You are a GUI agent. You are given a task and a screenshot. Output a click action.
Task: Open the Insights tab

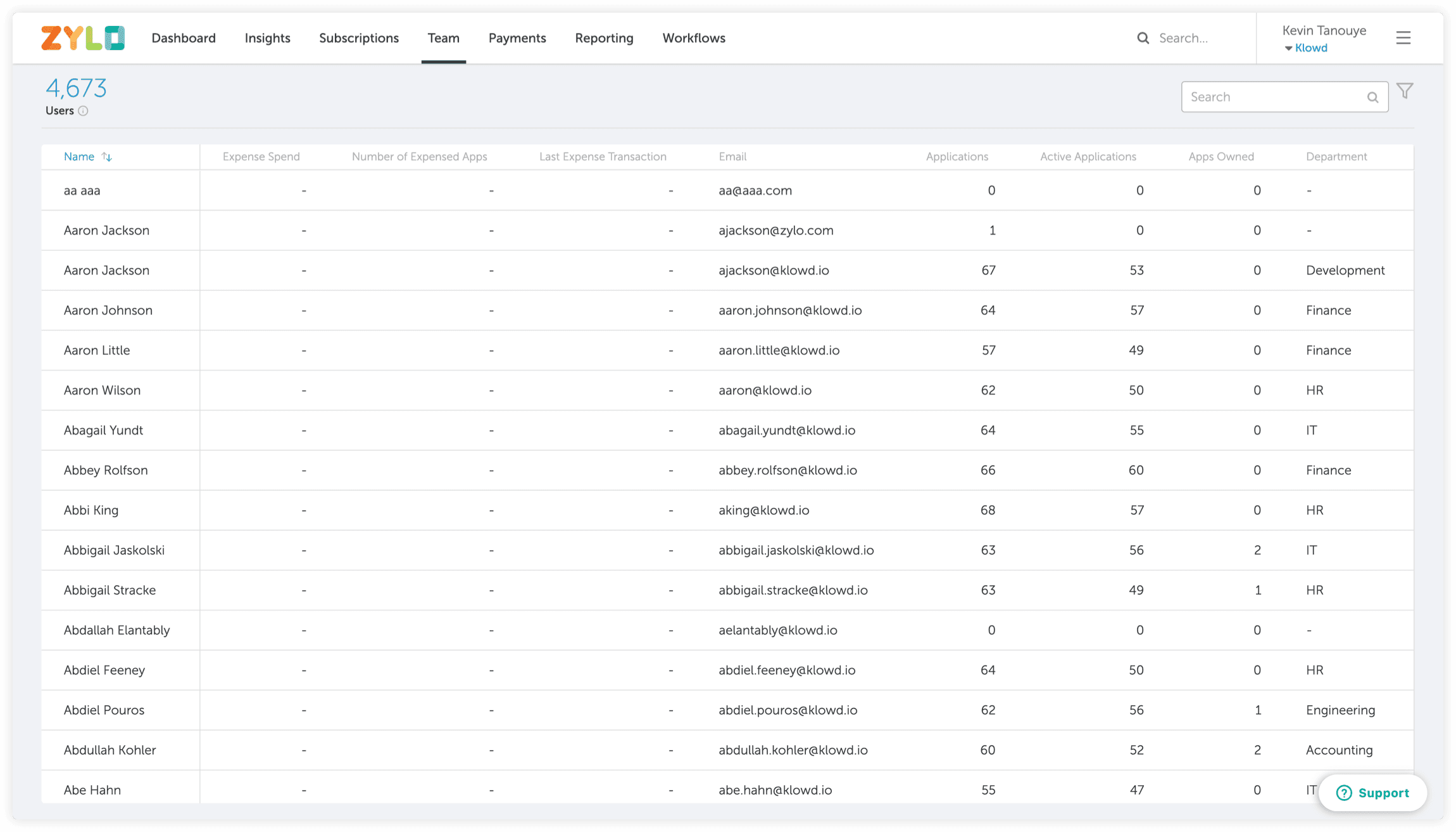point(267,38)
